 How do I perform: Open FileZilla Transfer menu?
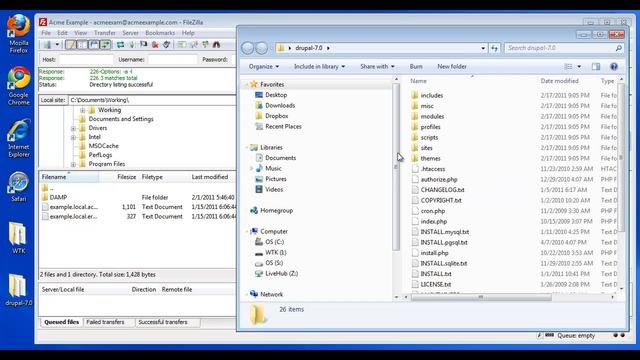coord(104,33)
